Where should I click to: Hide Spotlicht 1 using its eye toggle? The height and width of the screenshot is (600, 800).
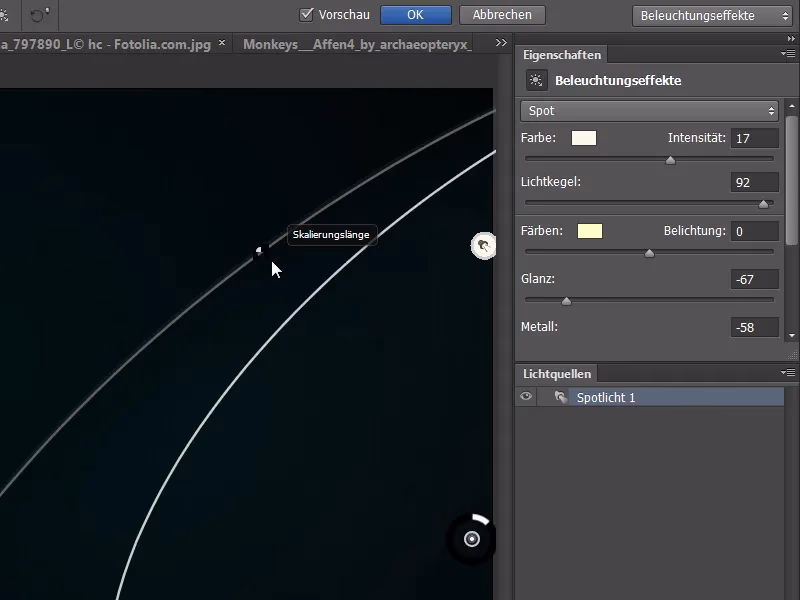526,397
